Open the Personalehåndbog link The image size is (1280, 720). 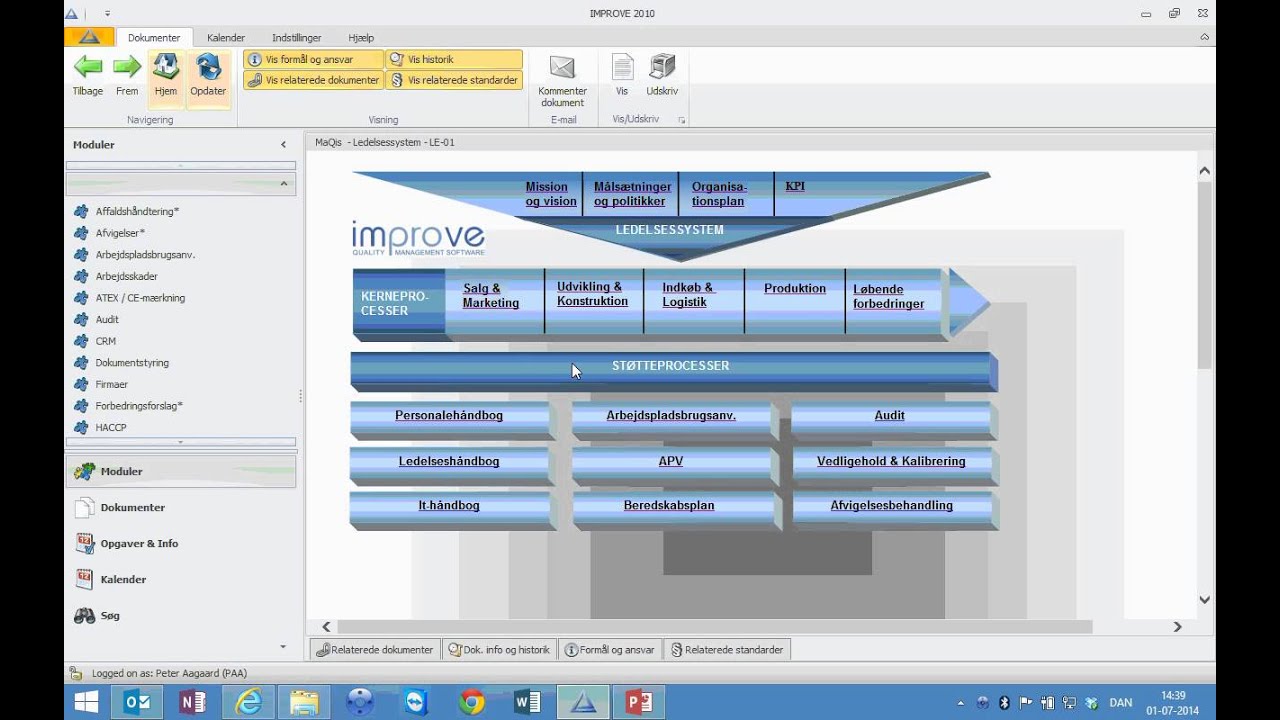tap(449, 415)
